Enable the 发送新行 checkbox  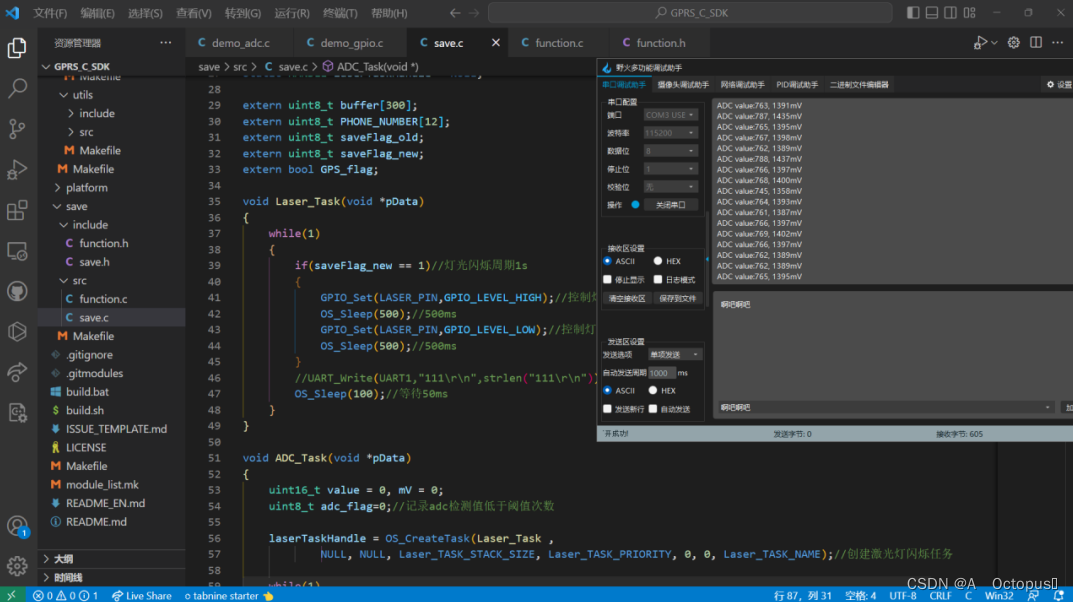click(608, 409)
